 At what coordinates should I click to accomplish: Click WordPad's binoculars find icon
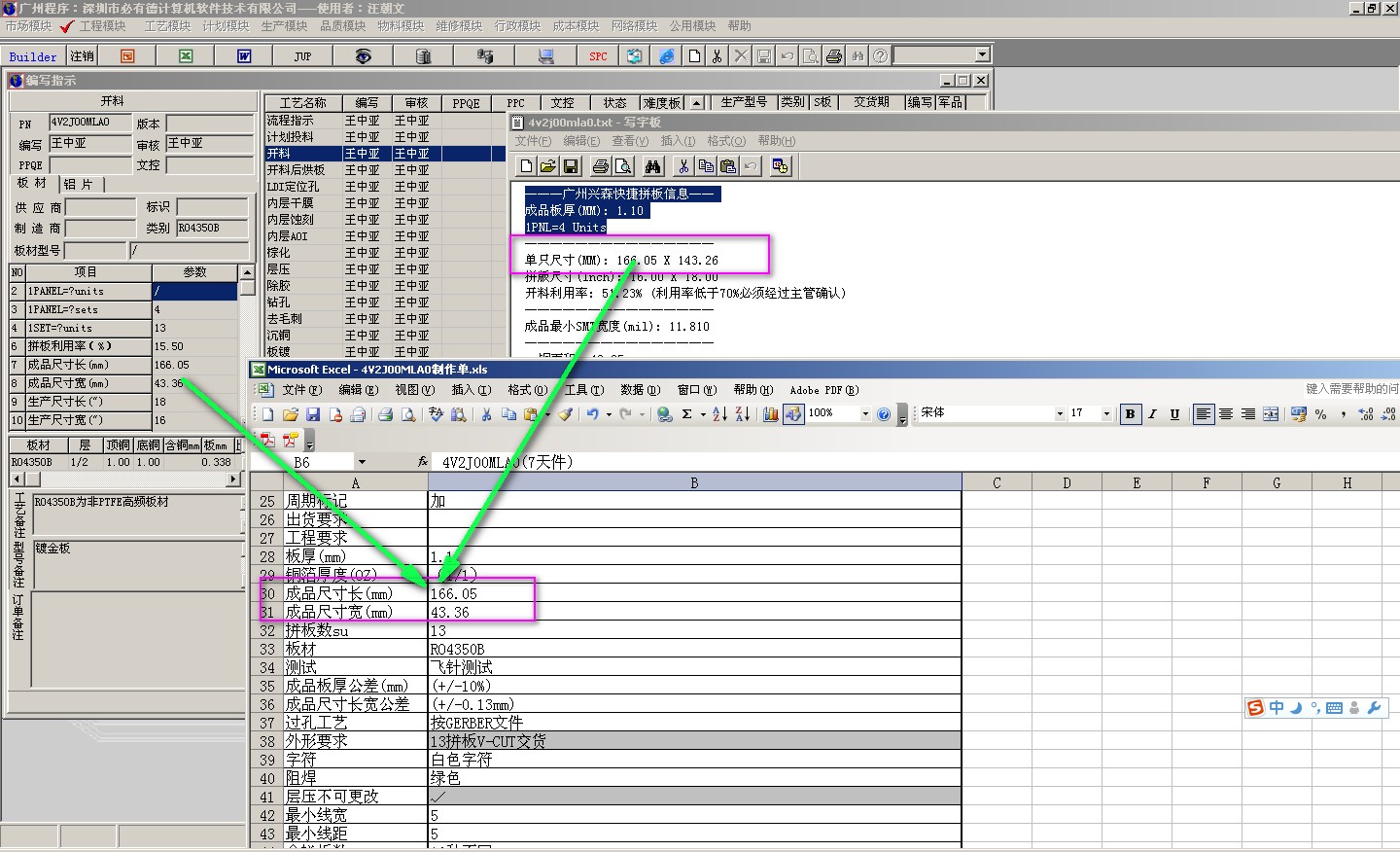(652, 166)
